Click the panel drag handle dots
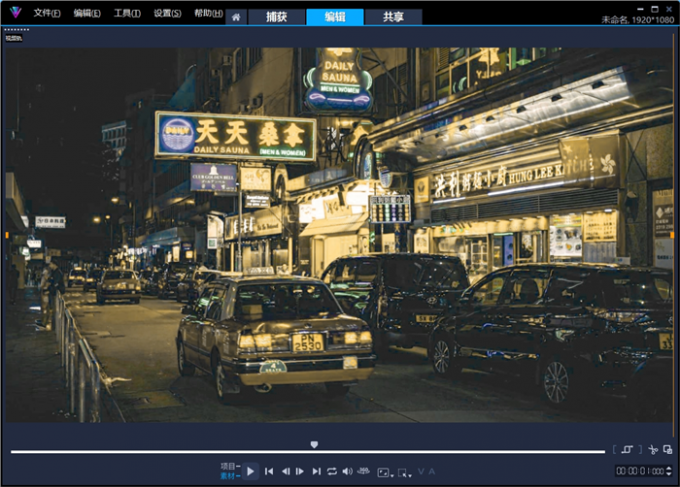The height and width of the screenshot is (487, 680). point(16,29)
